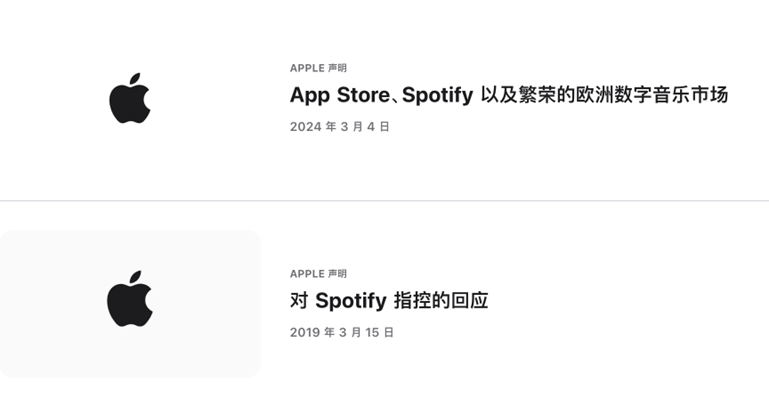
Task: Click "Spotify" in the first headline
Action: (x=437, y=95)
